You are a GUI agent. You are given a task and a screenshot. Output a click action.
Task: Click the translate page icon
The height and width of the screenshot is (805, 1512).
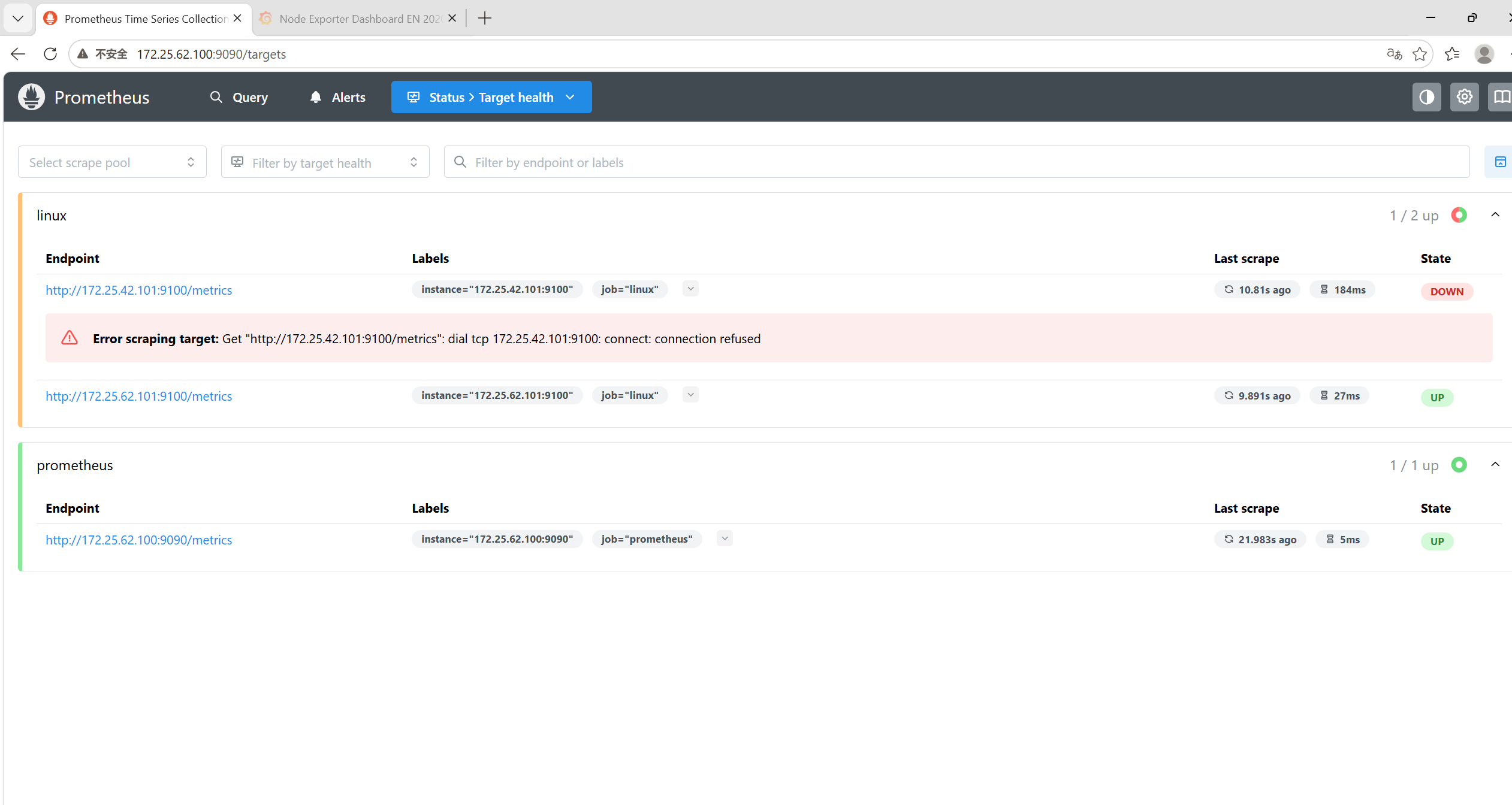coord(1394,55)
